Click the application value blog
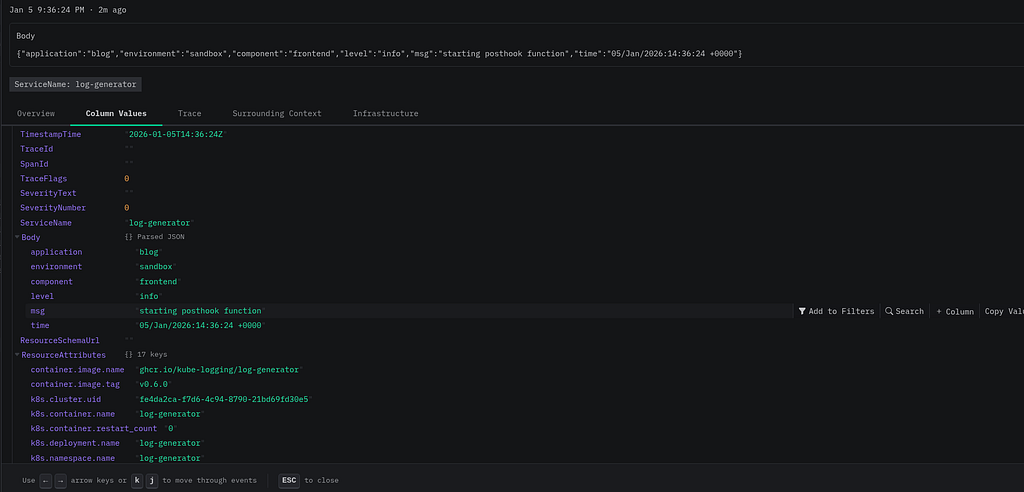 coord(150,252)
